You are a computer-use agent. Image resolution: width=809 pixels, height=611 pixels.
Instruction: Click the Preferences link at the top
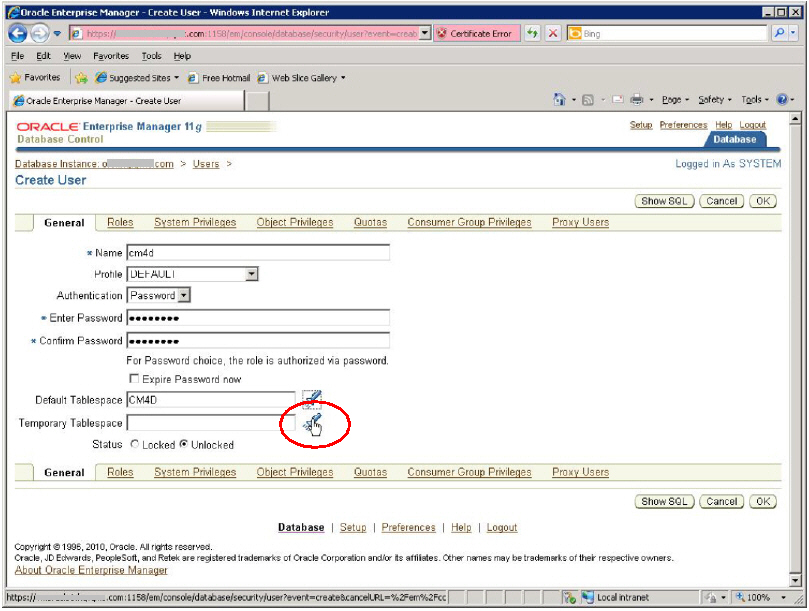[x=683, y=124]
